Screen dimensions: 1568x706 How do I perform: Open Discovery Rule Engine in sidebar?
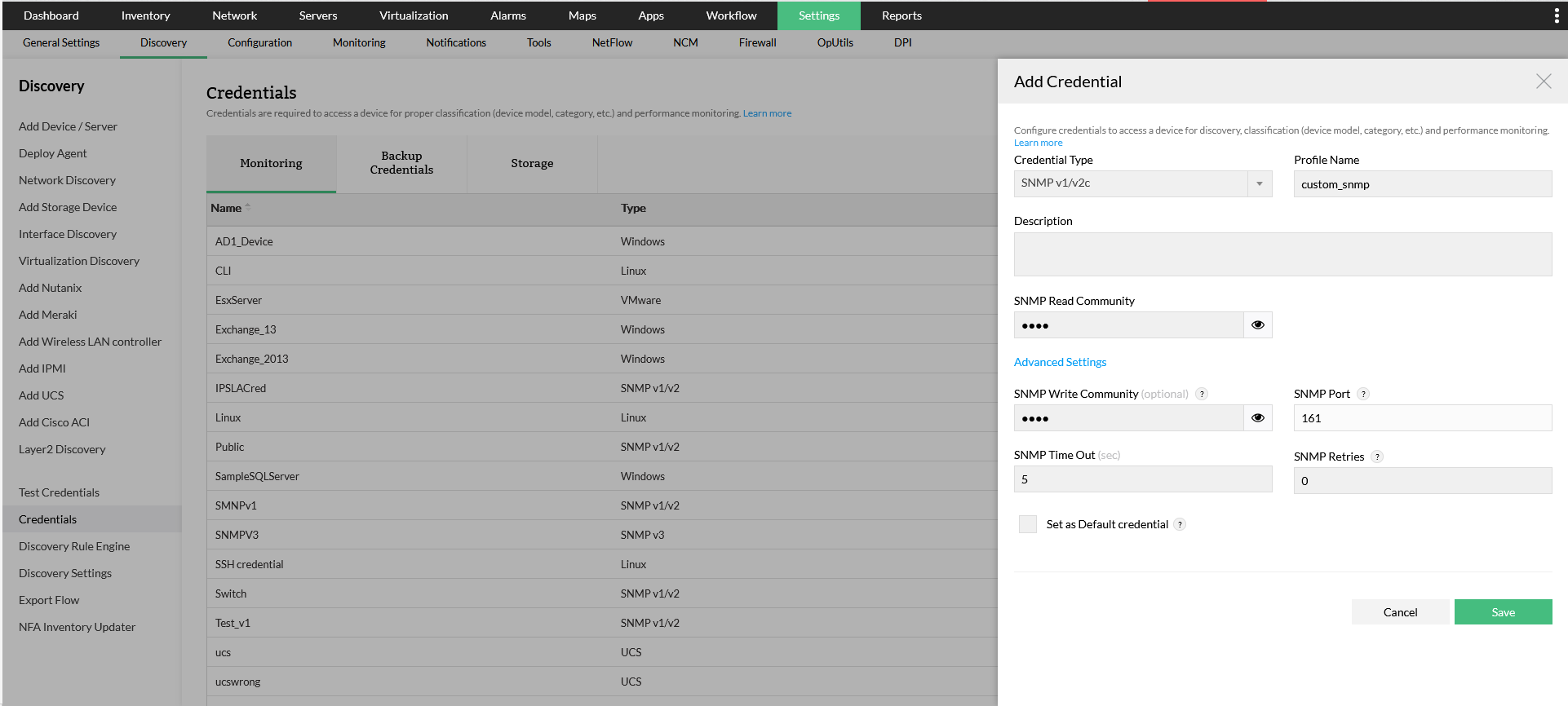point(74,546)
